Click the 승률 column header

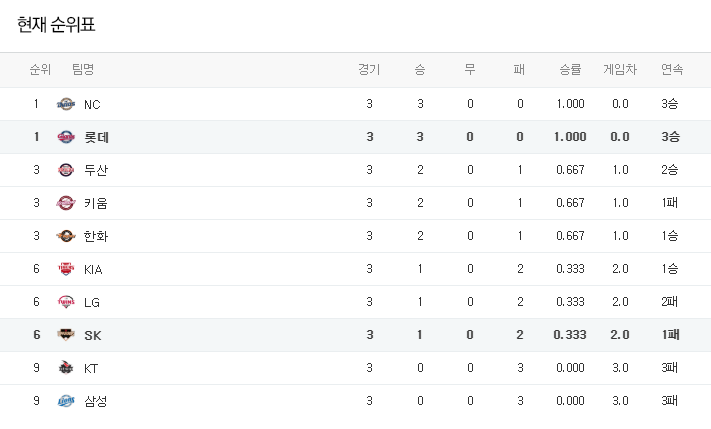[570, 70]
